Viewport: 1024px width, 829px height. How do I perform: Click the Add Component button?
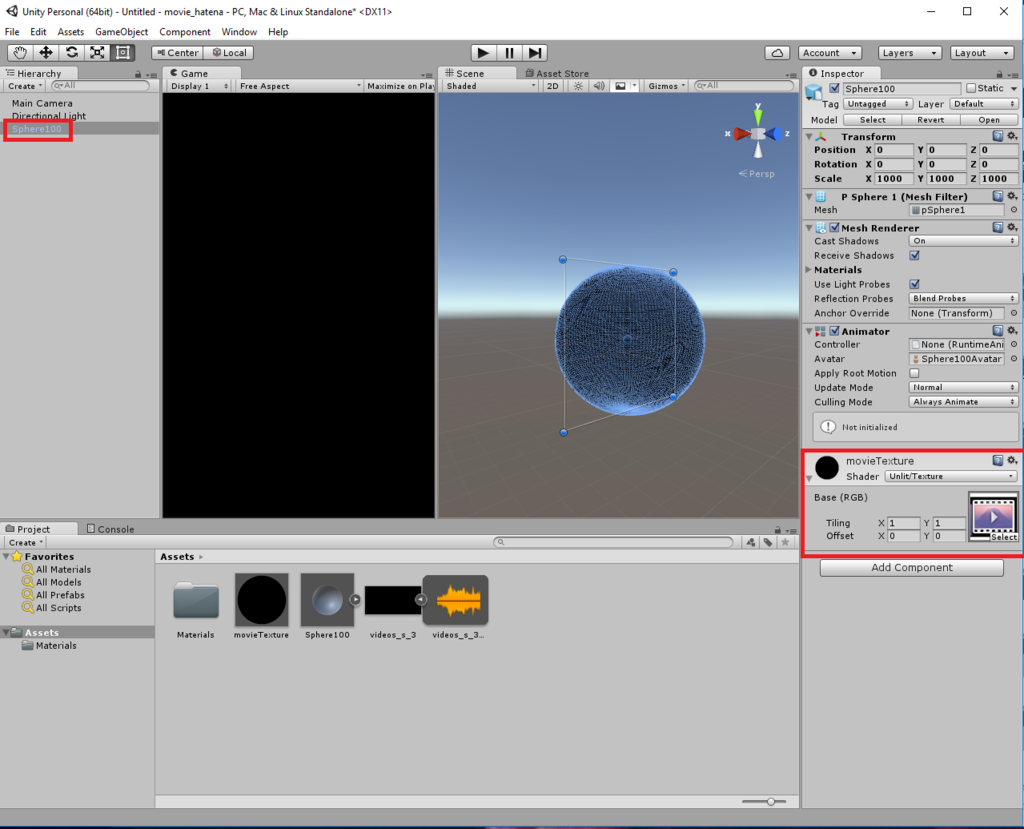tap(912, 568)
